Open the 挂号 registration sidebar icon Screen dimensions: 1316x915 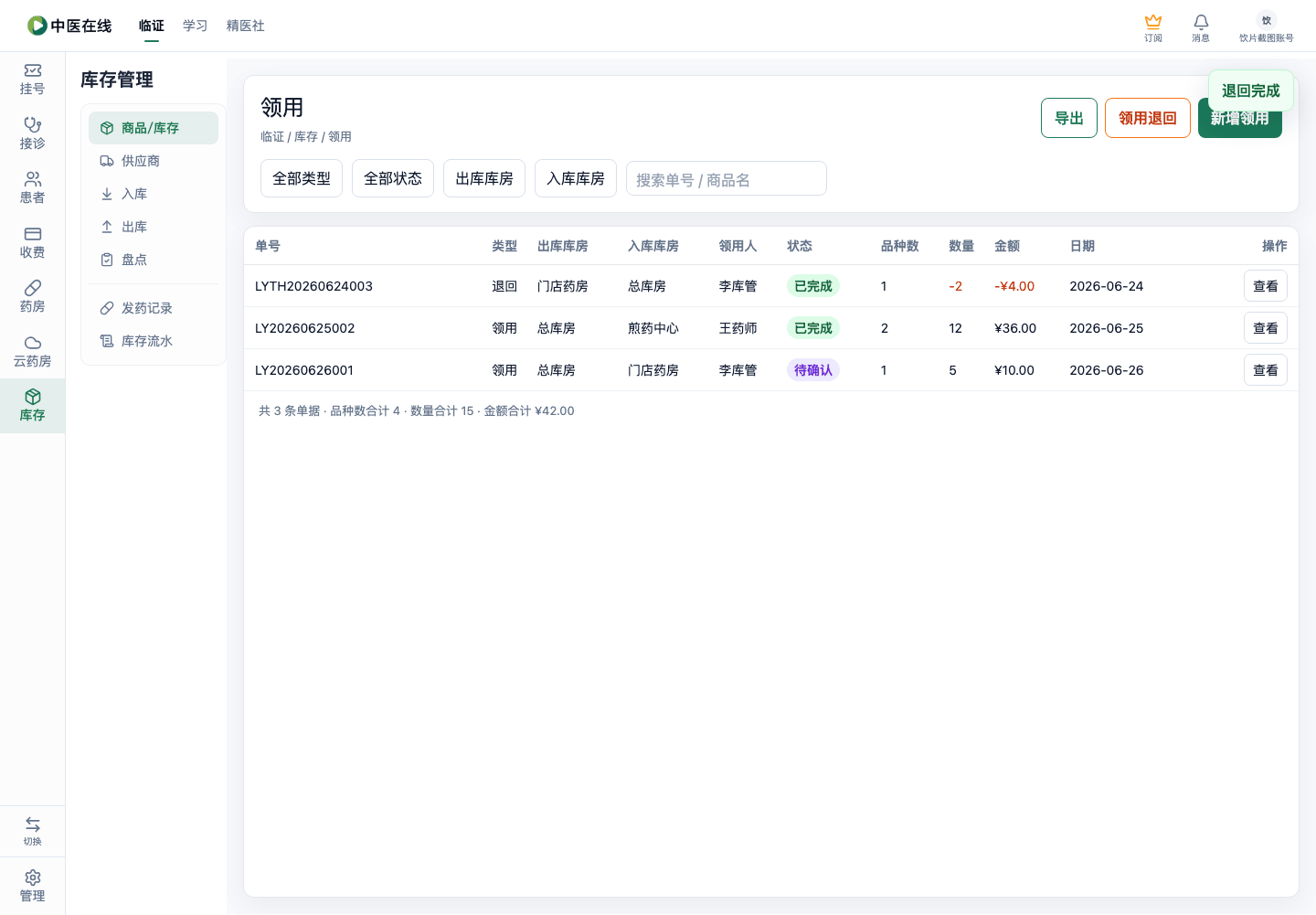33,70
